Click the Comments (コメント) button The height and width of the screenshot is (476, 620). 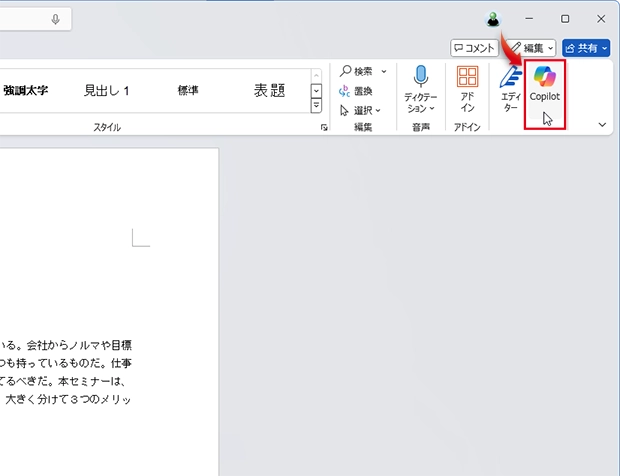[474, 48]
